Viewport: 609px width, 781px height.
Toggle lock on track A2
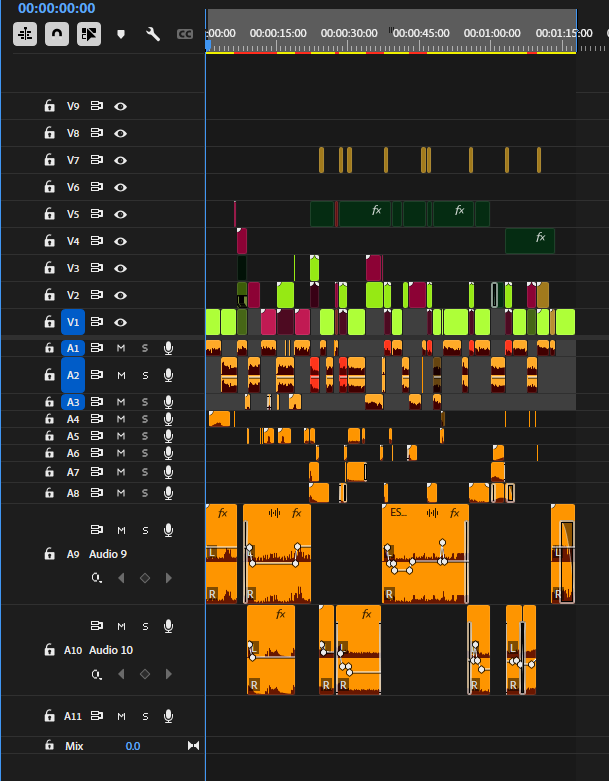click(x=49, y=375)
